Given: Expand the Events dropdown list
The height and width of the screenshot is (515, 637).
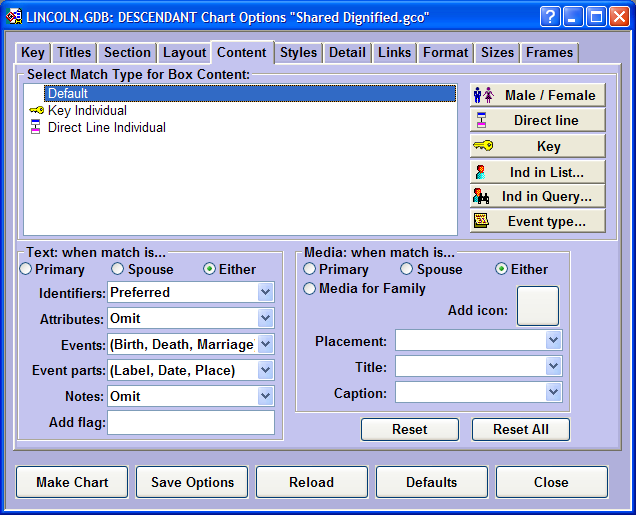Looking at the screenshot, I should tap(265, 345).
